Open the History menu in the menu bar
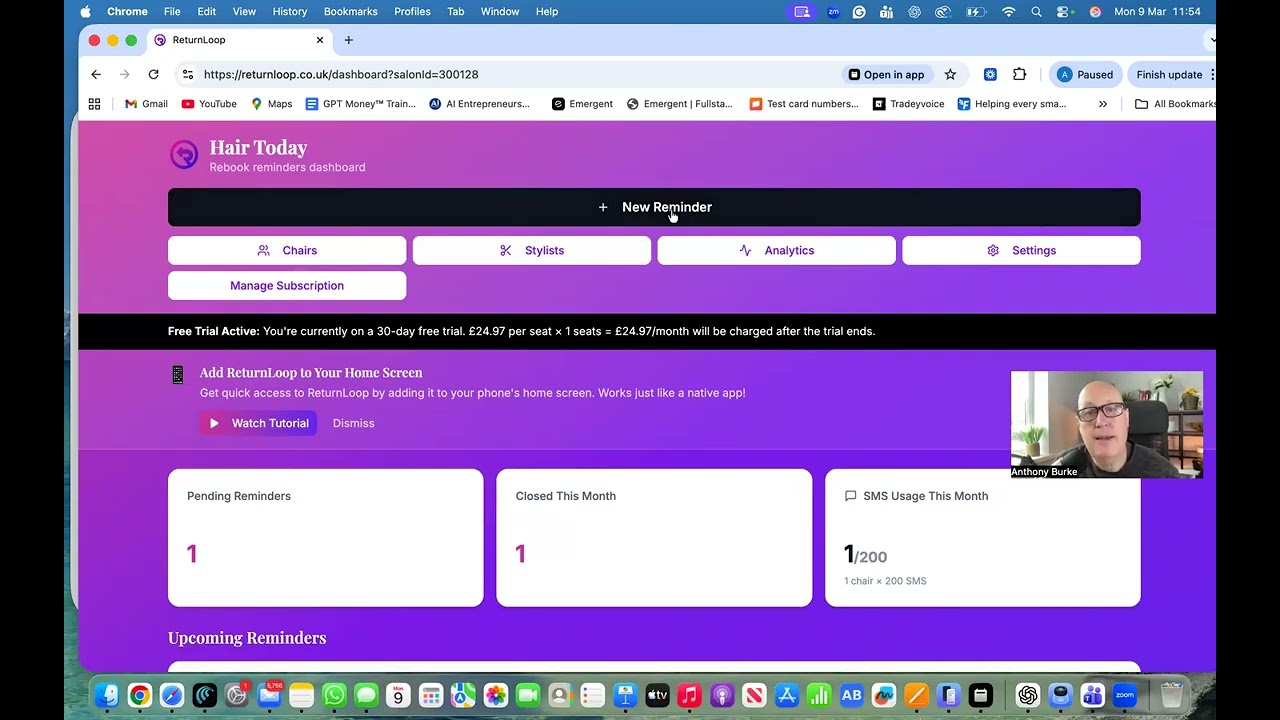 290,12
